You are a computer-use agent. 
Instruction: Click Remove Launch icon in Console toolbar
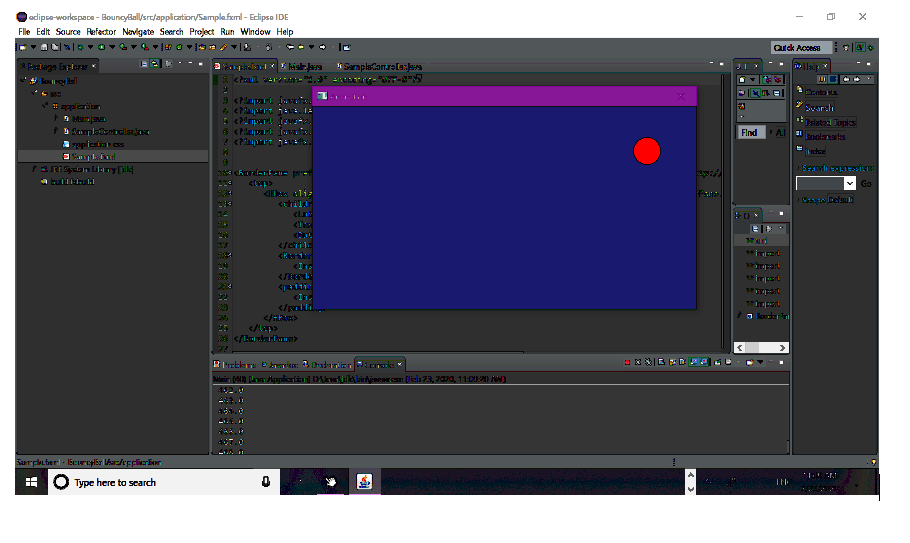tap(638, 363)
